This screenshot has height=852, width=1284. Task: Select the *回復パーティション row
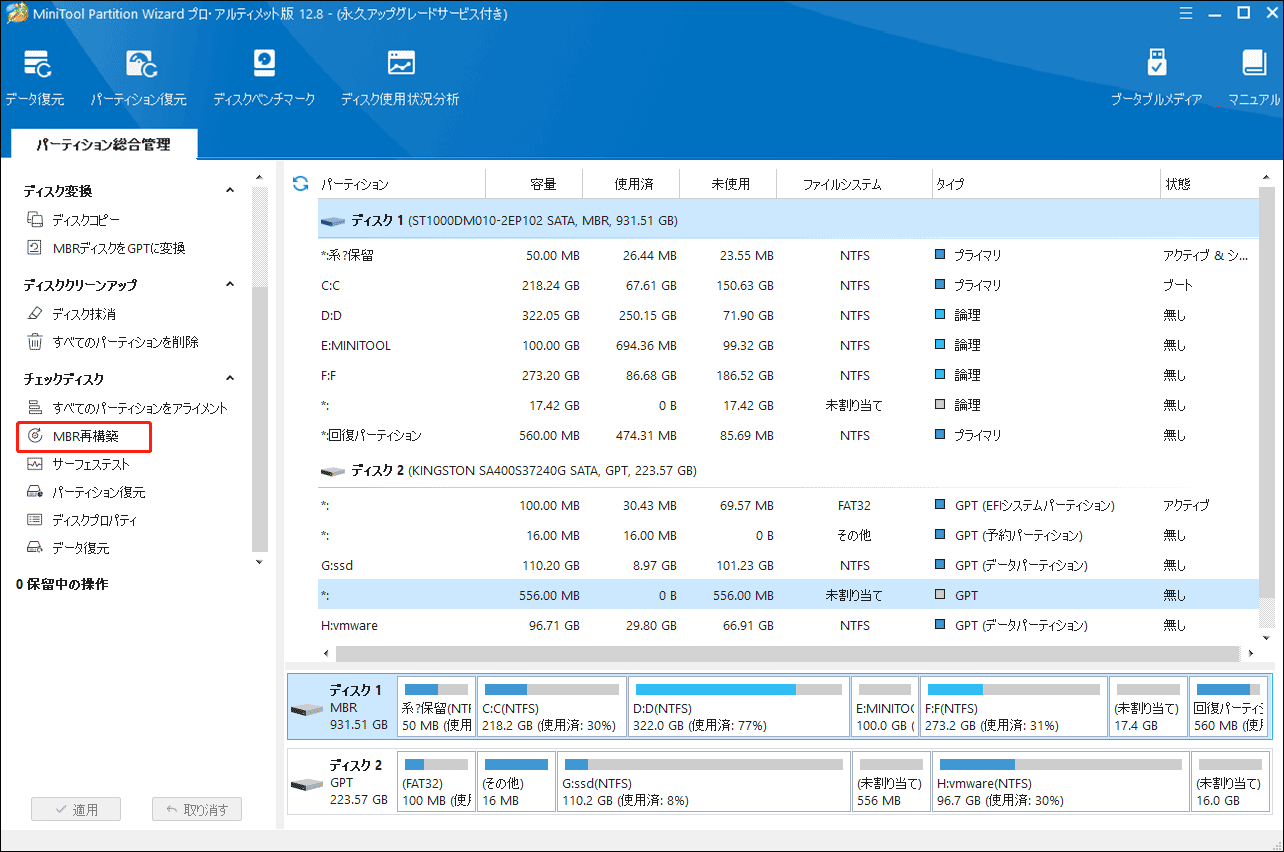pos(788,435)
